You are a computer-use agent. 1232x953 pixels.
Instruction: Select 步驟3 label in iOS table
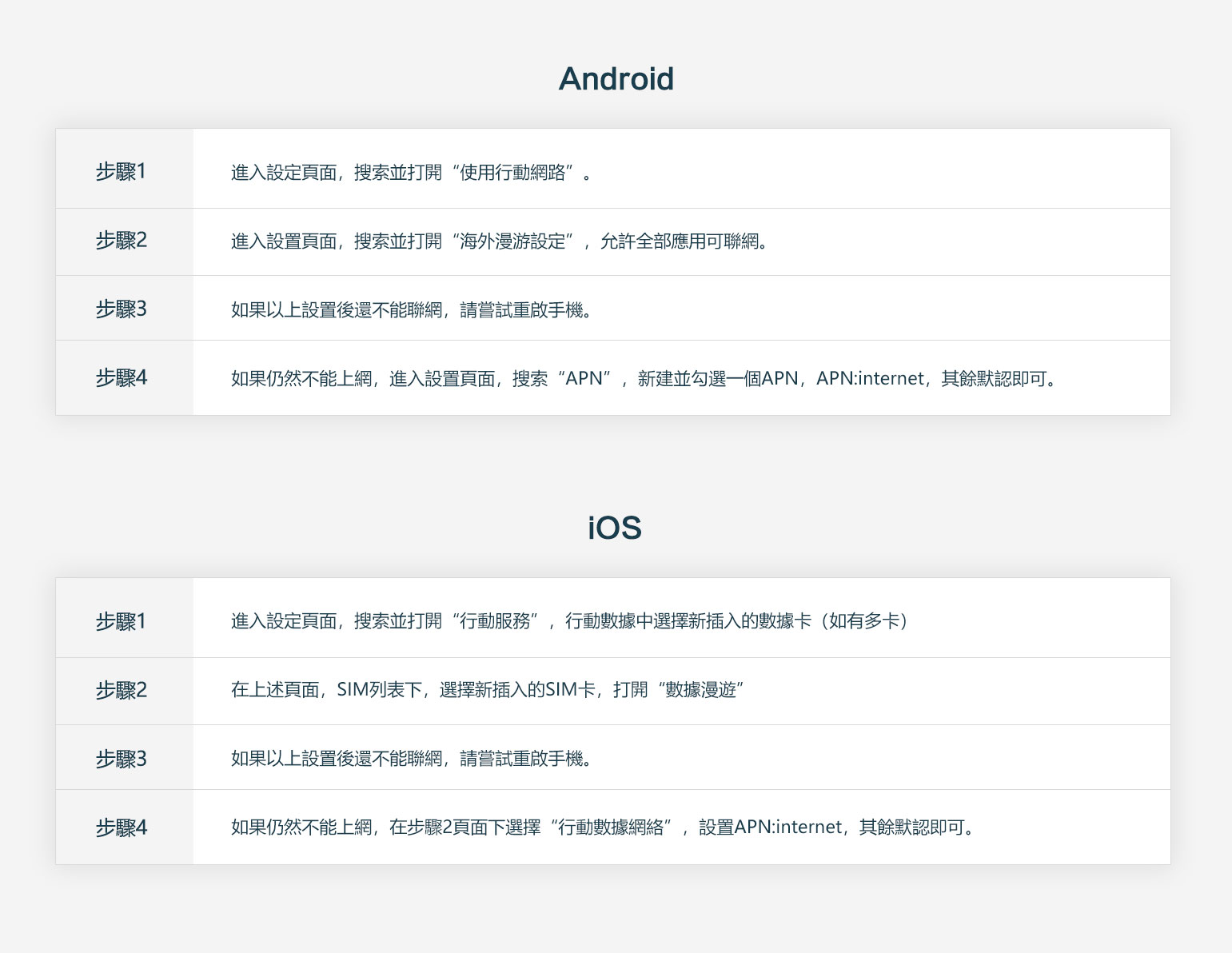[122, 759]
